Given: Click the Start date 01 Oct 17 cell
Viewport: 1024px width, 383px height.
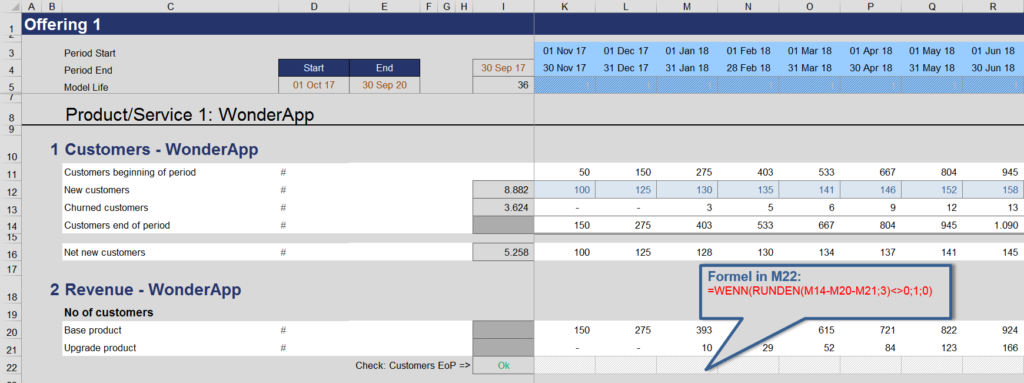Looking at the screenshot, I should [x=313, y=86].
